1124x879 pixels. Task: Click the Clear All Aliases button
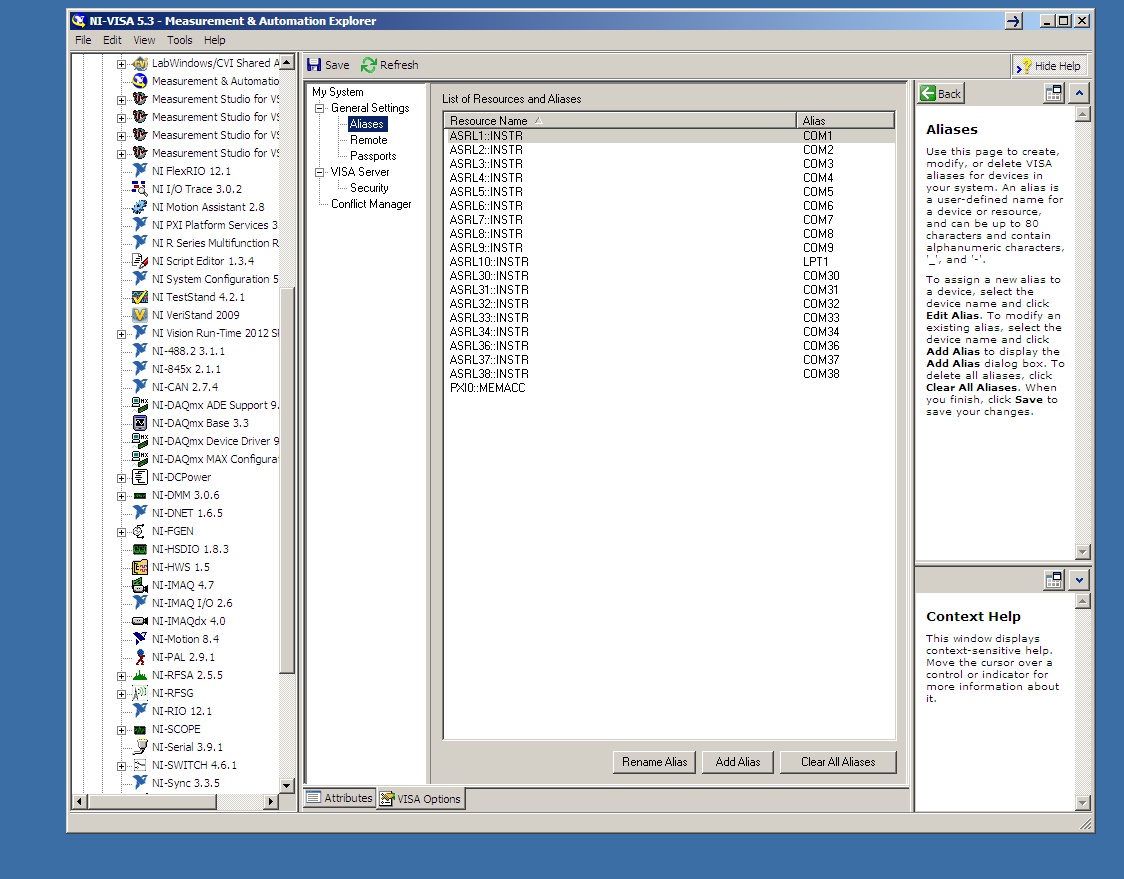coord(838,762)
